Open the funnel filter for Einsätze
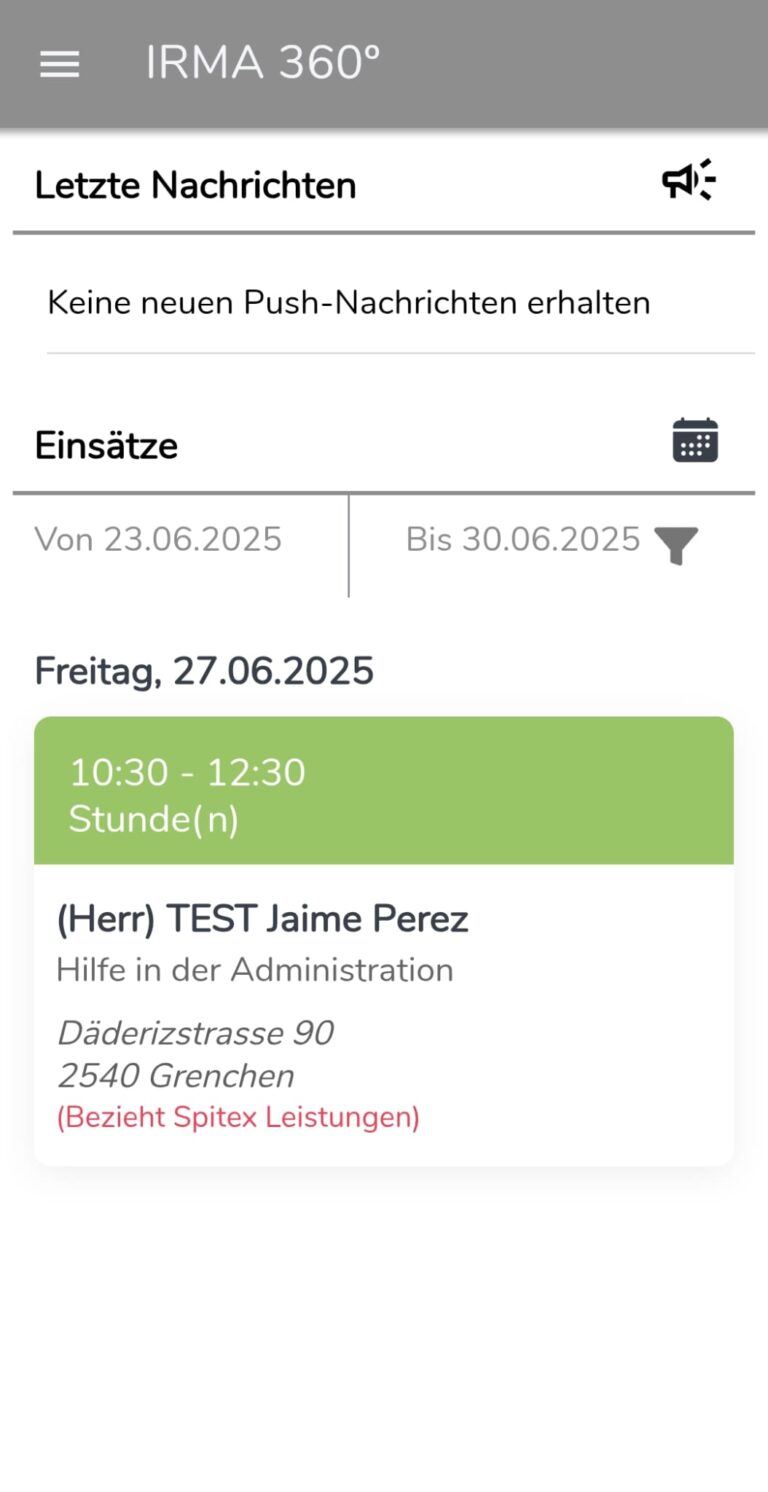The image size is (768, 1492). coord(676,545)
